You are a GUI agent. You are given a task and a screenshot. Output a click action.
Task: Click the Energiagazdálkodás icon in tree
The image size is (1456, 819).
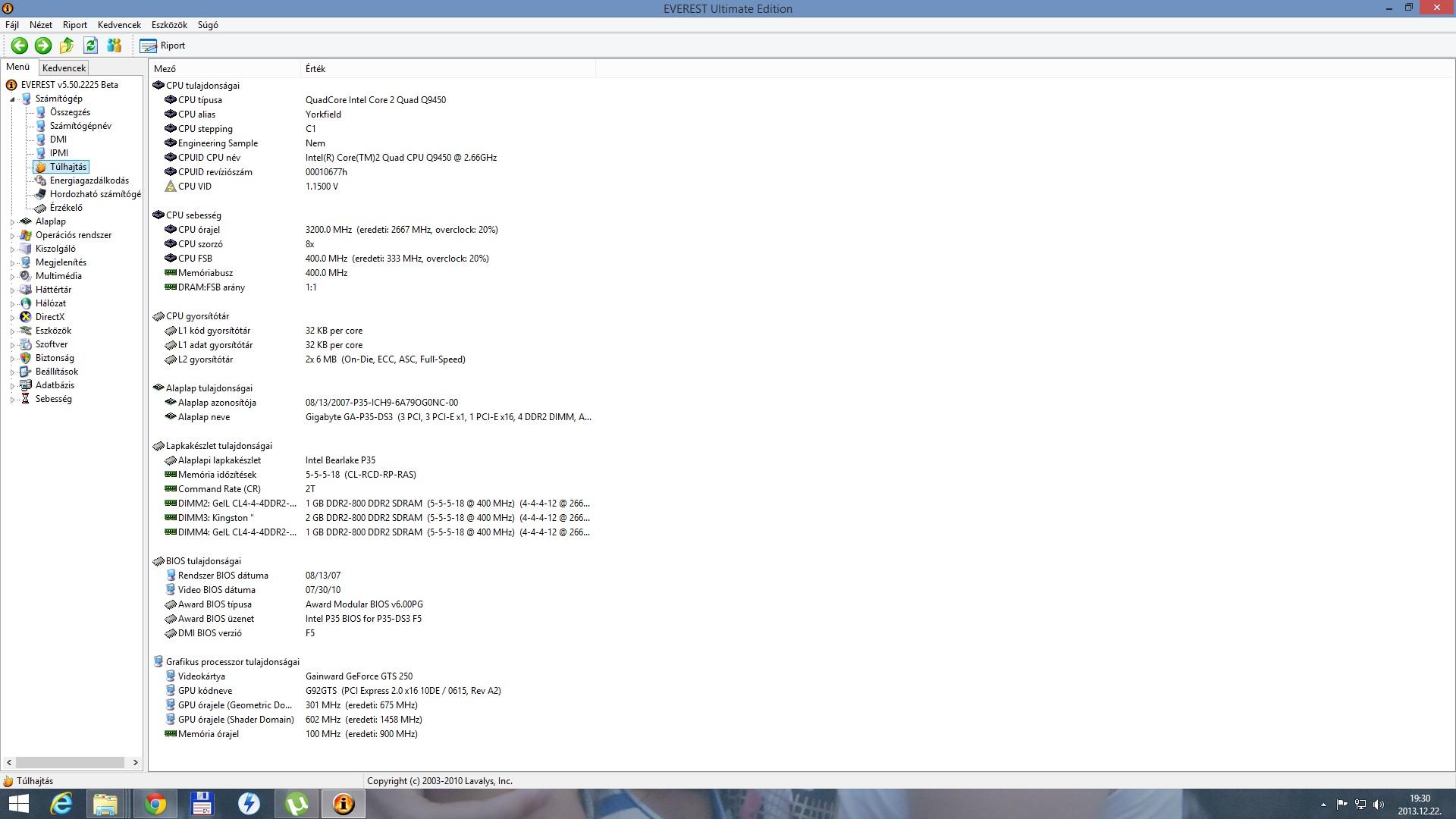tap(41, 180)
